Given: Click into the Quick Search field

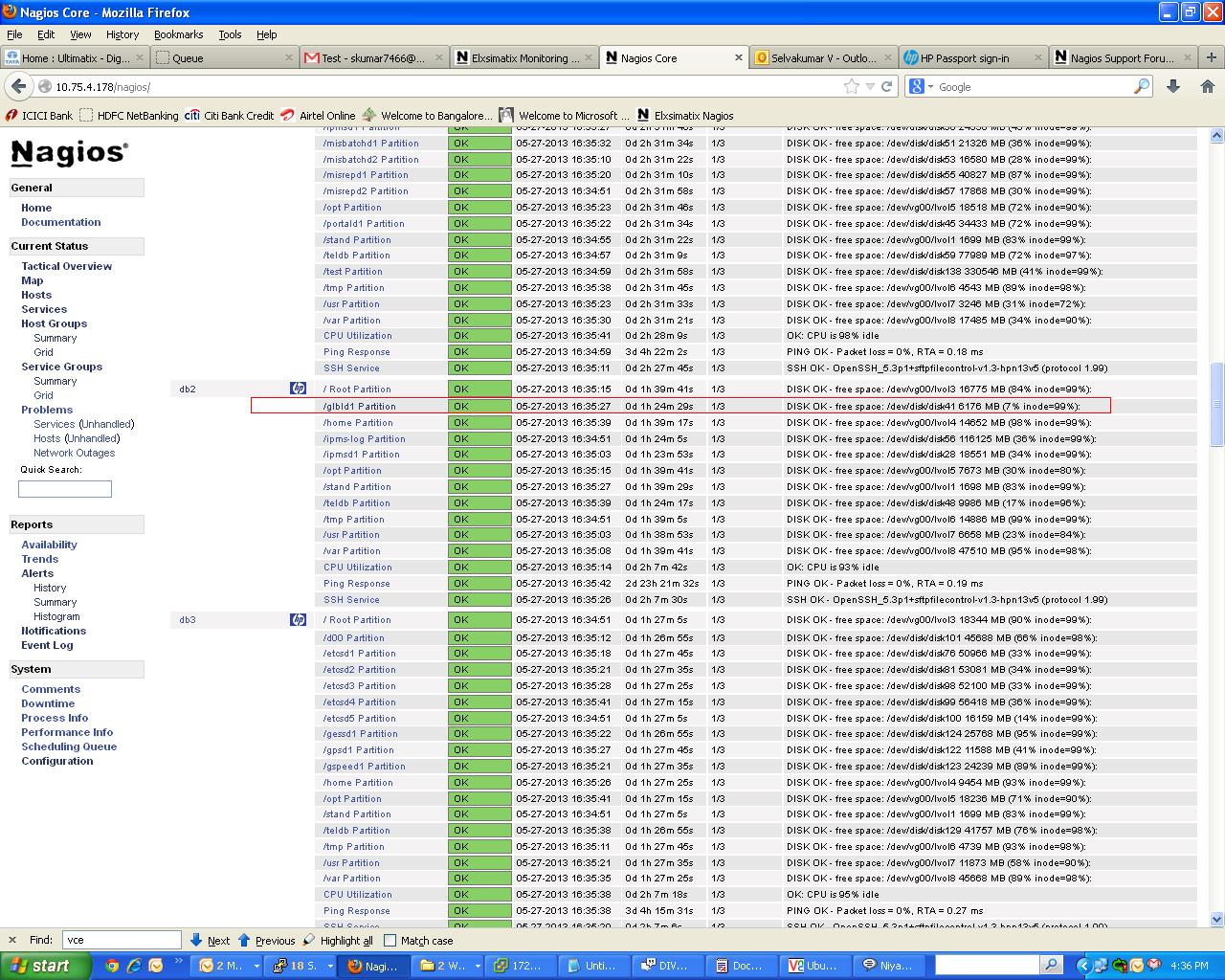Looking at the screenshot, I should [65, 489].
